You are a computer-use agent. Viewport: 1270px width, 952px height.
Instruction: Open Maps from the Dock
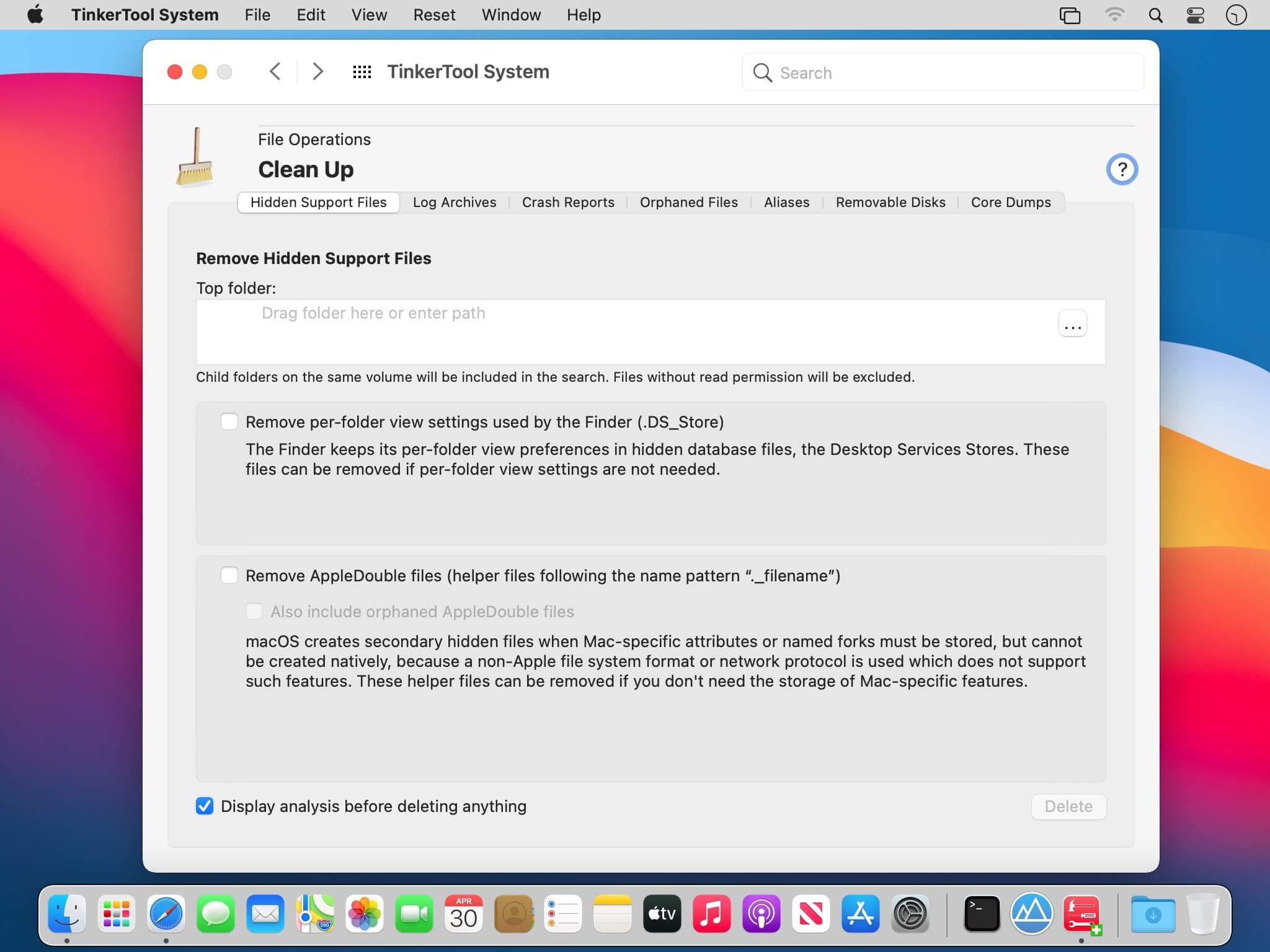315,914
